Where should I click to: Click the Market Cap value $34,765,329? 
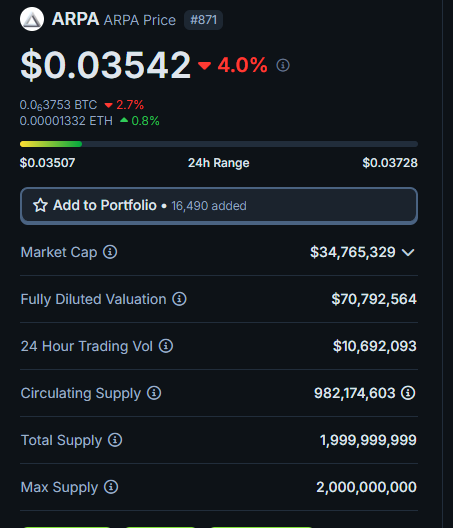353,252
